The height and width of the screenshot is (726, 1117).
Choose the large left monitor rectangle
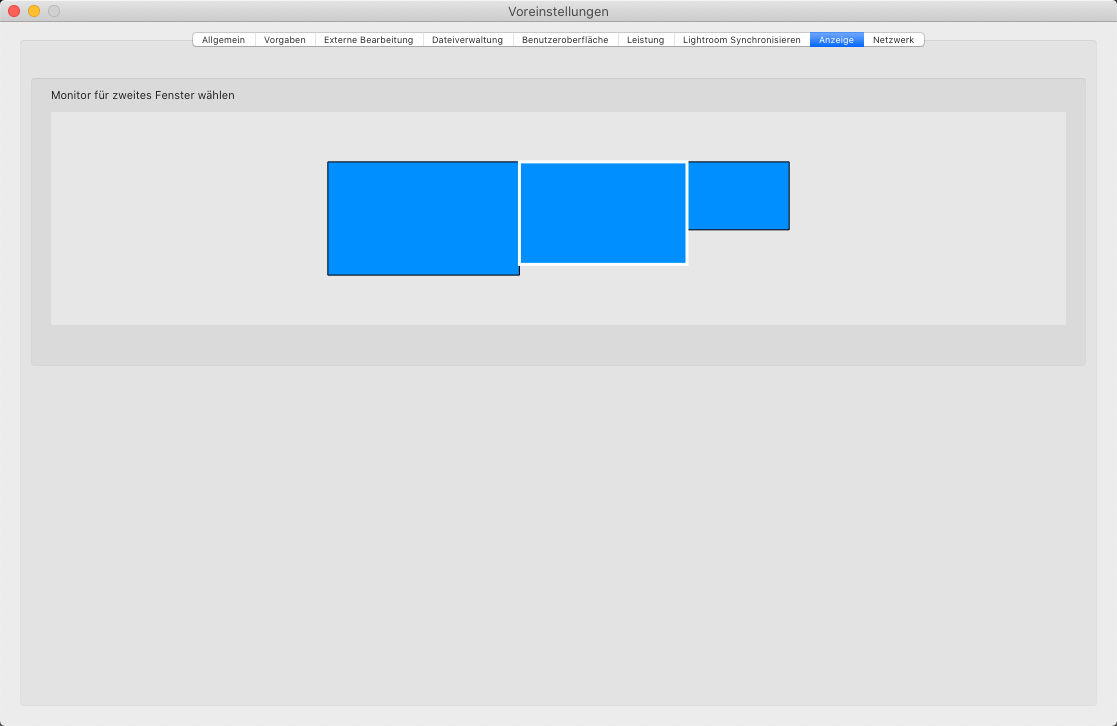tap(423, 218)
